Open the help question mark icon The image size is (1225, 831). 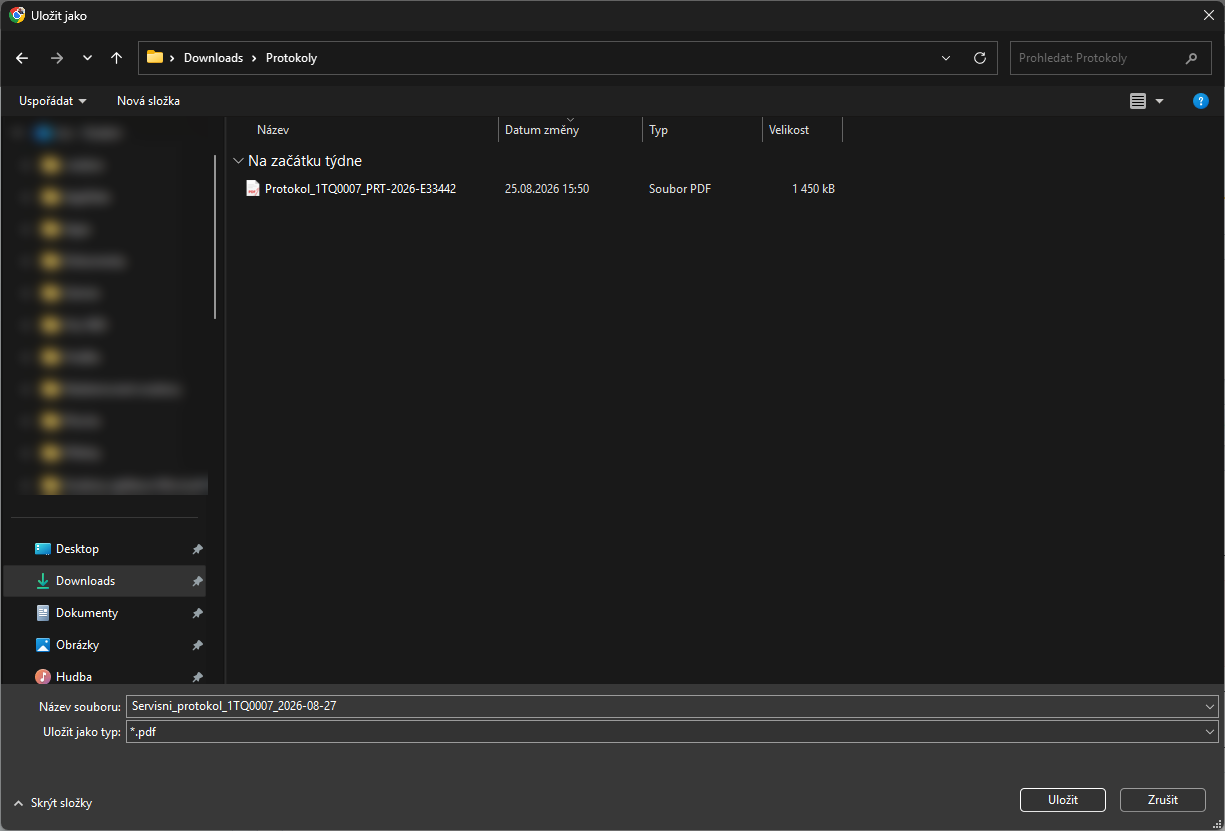(1201, 101)
